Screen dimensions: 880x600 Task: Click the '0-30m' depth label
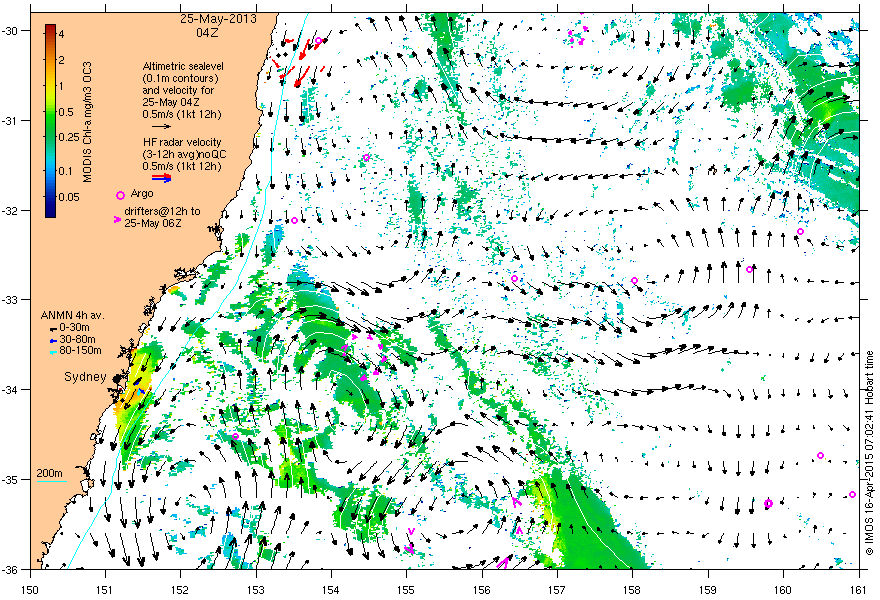pyautogui.click(x=75, y=328)
